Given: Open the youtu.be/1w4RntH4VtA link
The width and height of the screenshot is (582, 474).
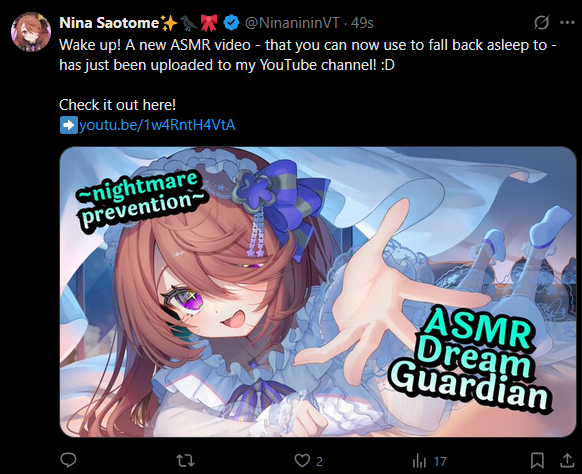Looking at the screenshot, I should click(157, 125).
